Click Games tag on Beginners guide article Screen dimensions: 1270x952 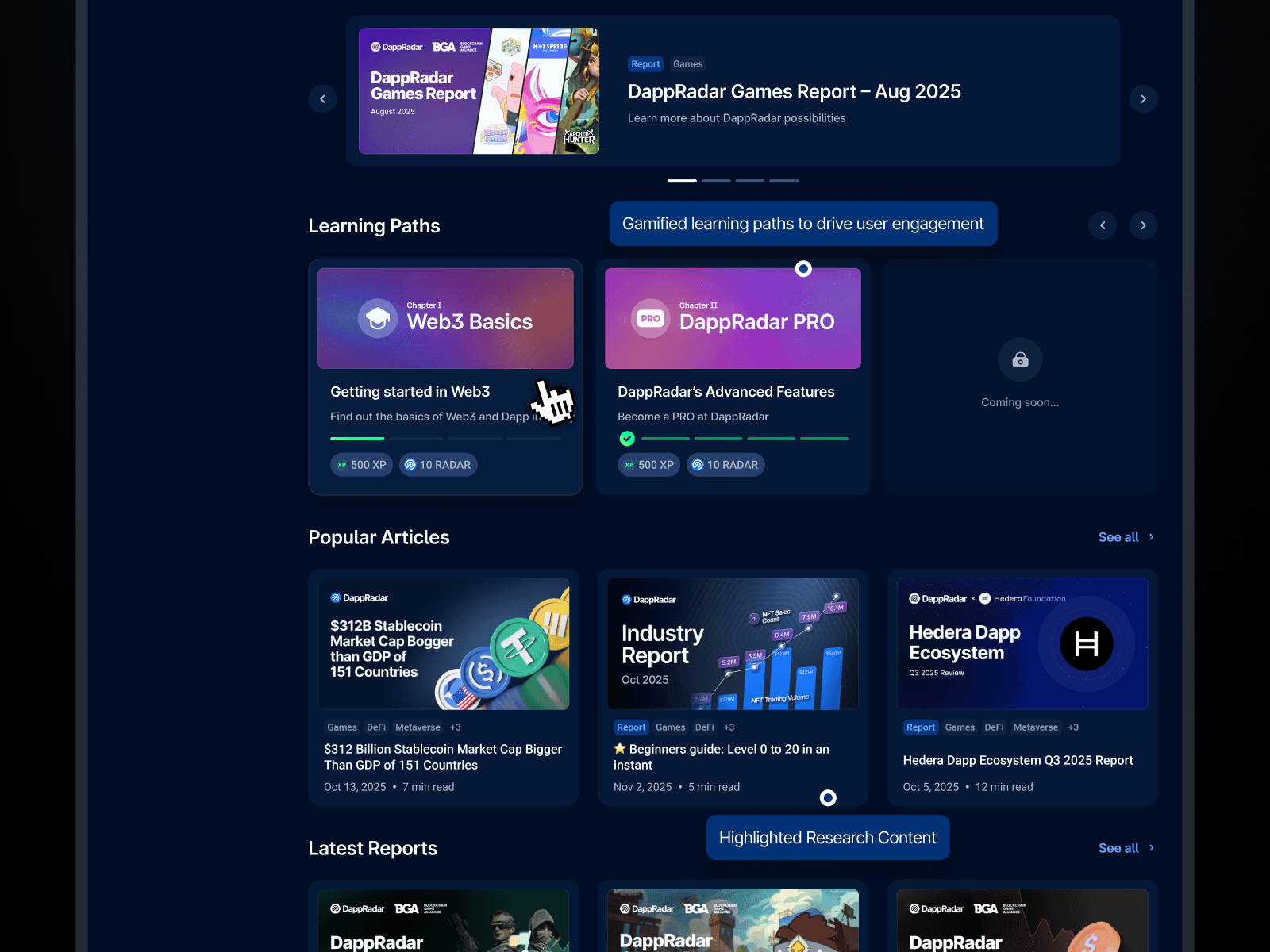click(671, 727)
